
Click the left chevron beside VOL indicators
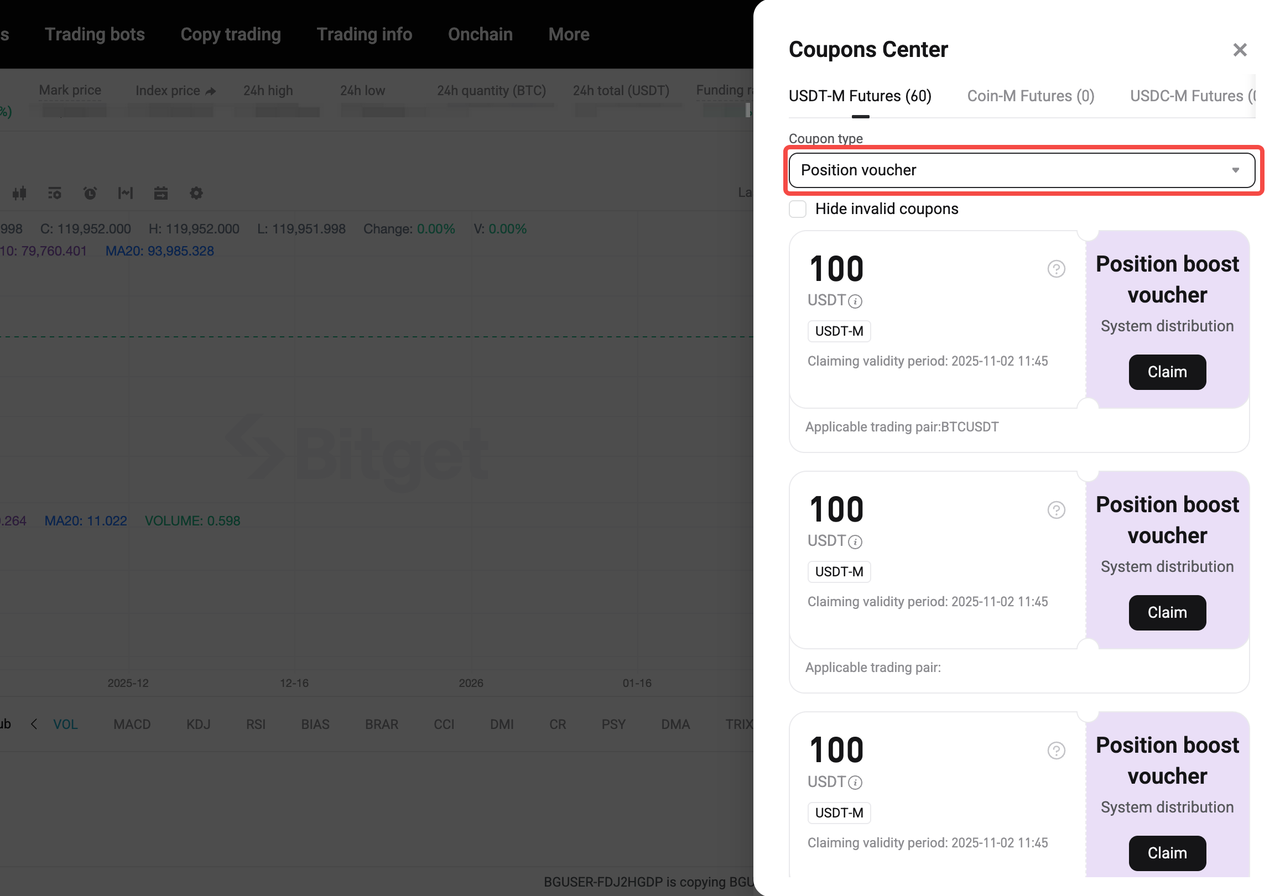coord(33,723)
